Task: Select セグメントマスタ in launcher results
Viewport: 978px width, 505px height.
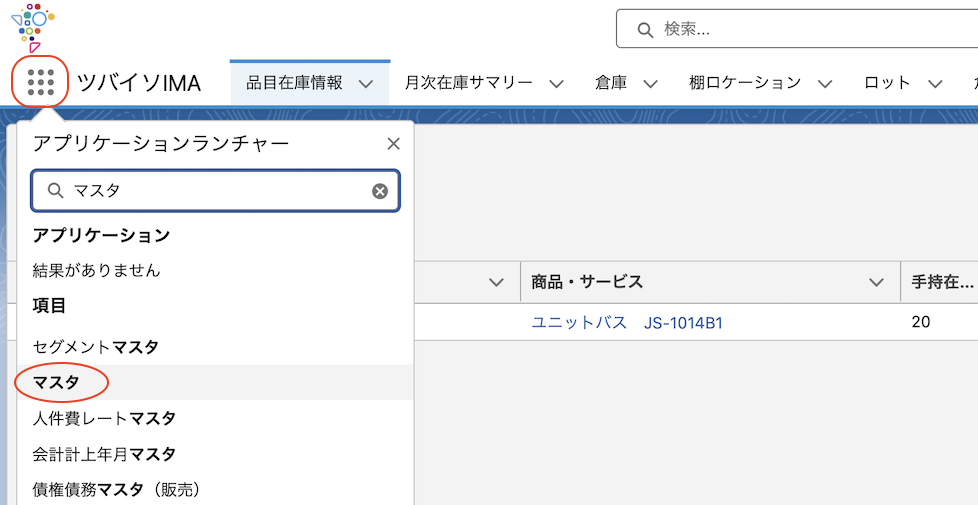Action: 215,347
